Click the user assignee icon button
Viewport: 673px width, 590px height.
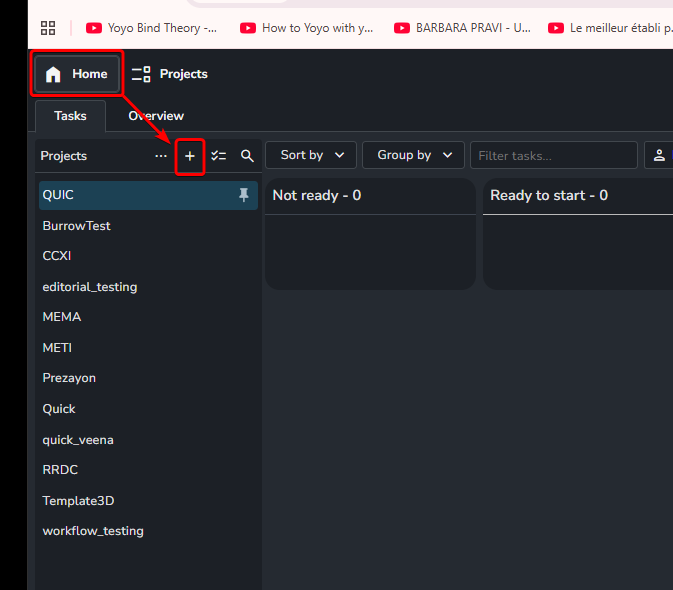pyautogui.click(x=659, y=155)
